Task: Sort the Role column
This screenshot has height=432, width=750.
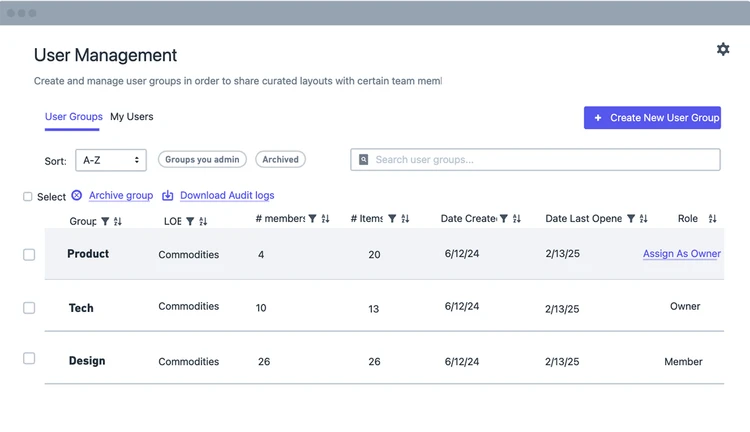Action: 712,219
